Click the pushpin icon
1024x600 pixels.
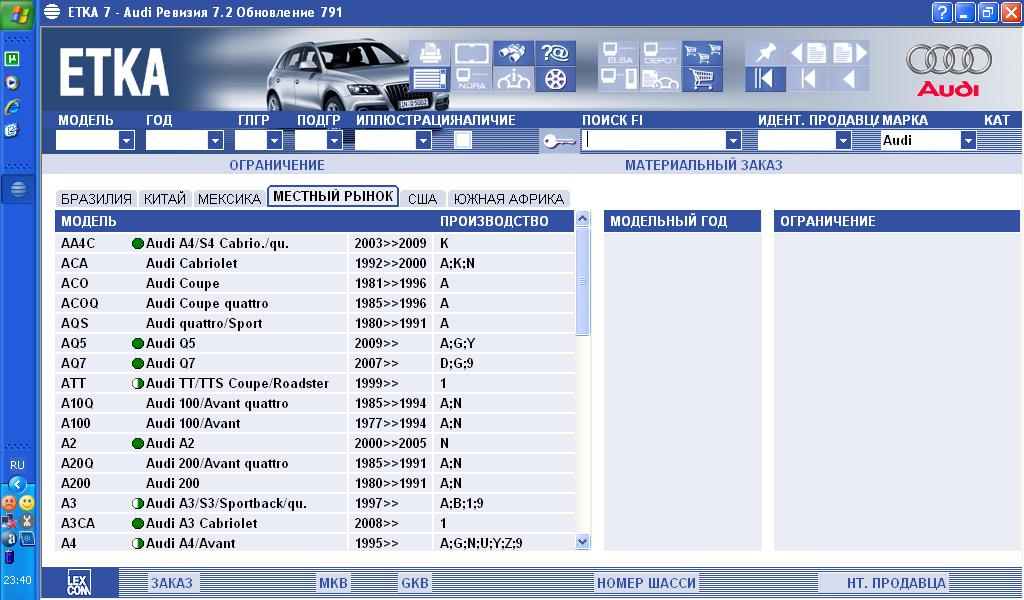[765, 53]
